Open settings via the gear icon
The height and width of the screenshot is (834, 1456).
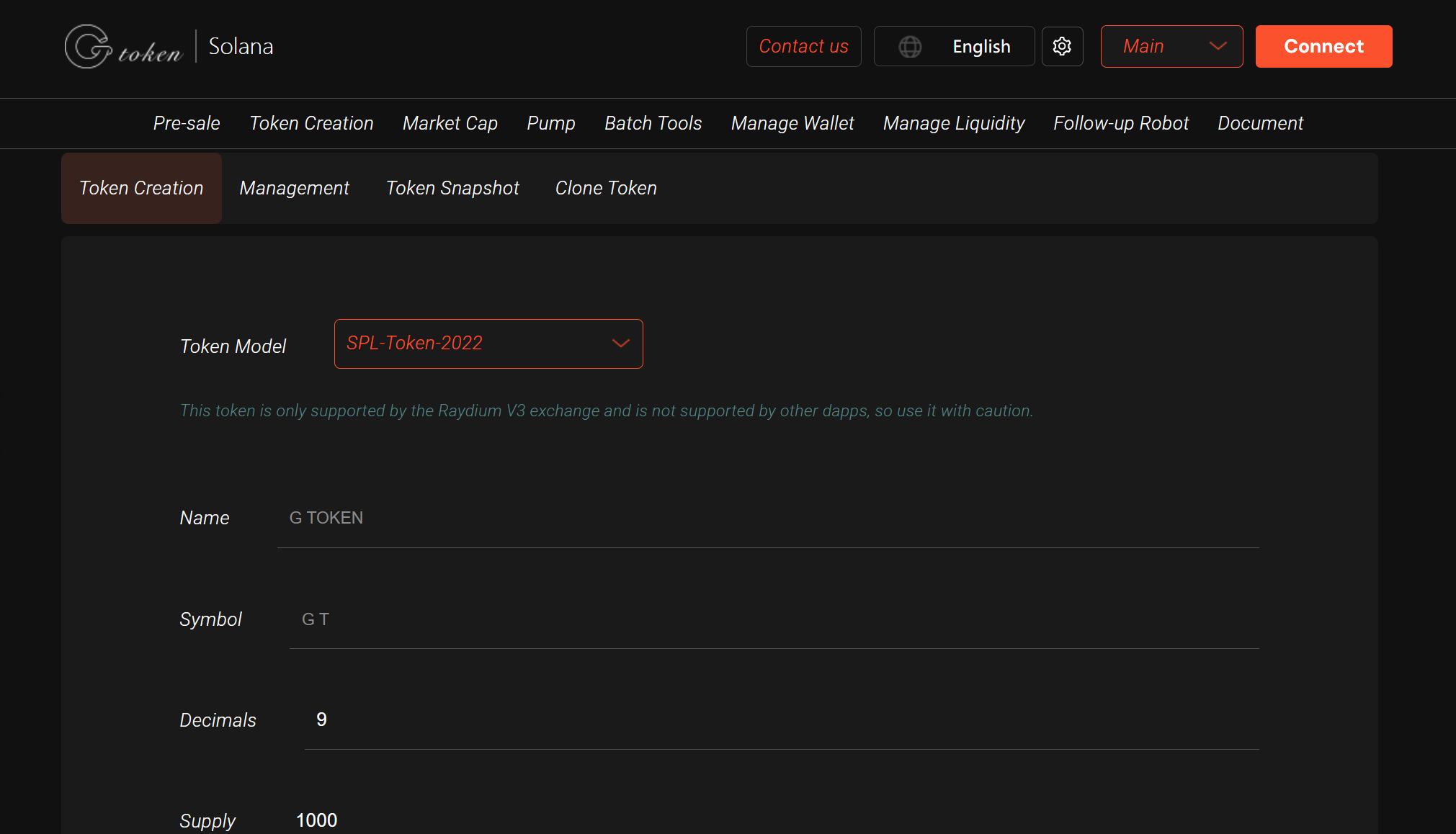[1062, 47]
